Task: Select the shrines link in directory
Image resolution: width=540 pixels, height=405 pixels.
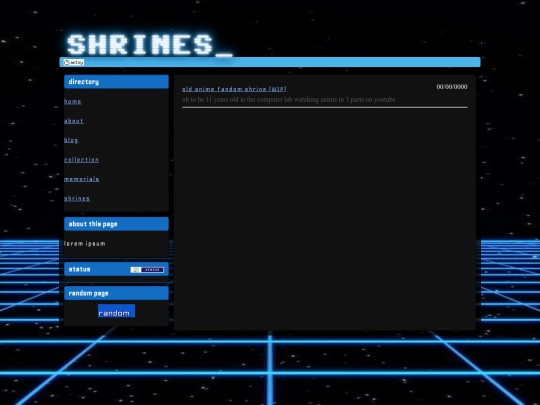Action: [x=77, y=198]
